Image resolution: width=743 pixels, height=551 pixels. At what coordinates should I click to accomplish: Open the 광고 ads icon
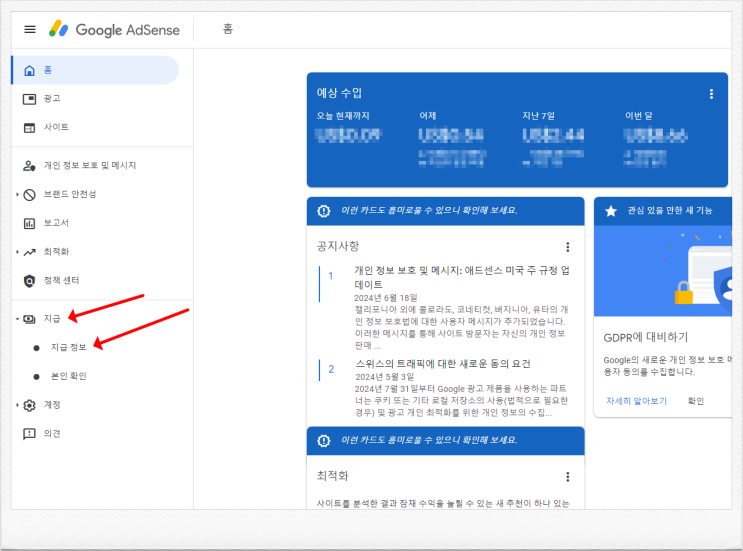[29, 99]
